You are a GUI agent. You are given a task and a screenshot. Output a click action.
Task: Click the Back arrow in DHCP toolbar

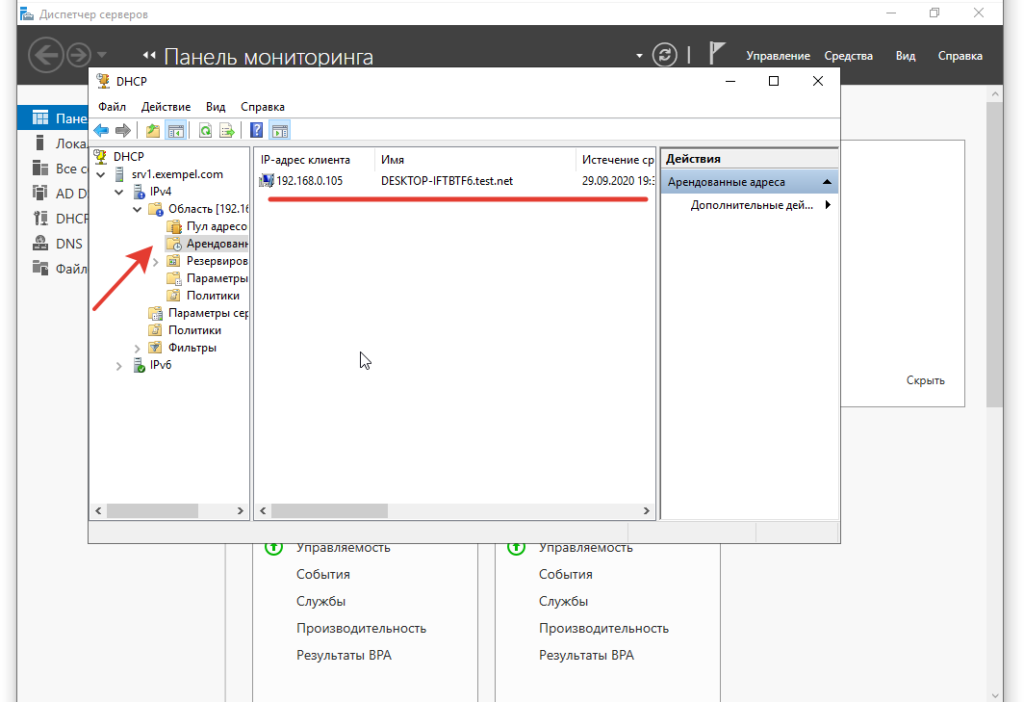(101, 130)
